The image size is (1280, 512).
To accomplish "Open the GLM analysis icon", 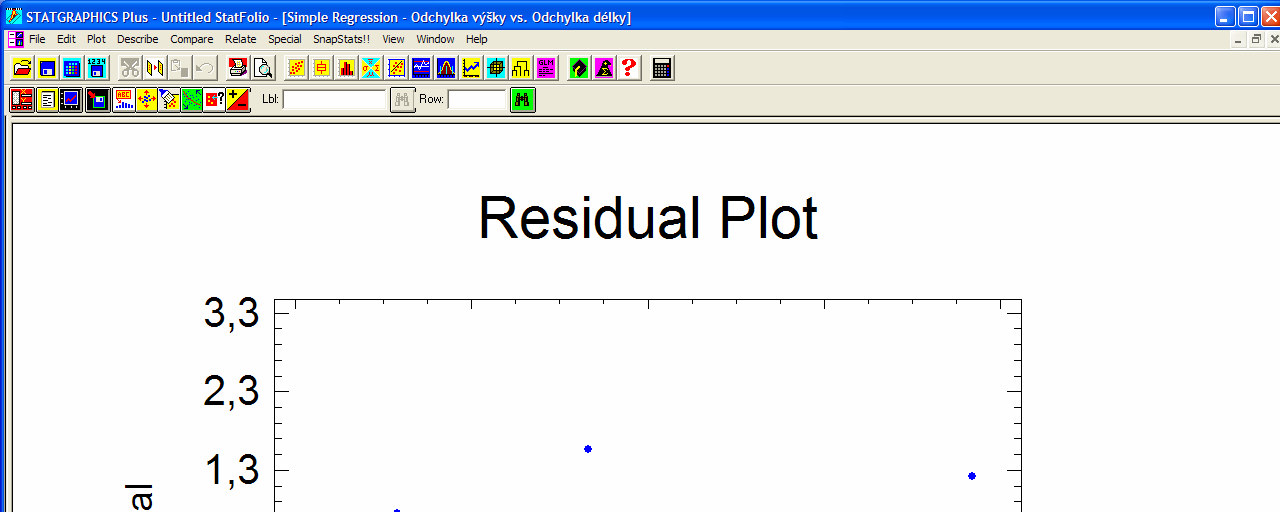I will [x=546, y=68].
